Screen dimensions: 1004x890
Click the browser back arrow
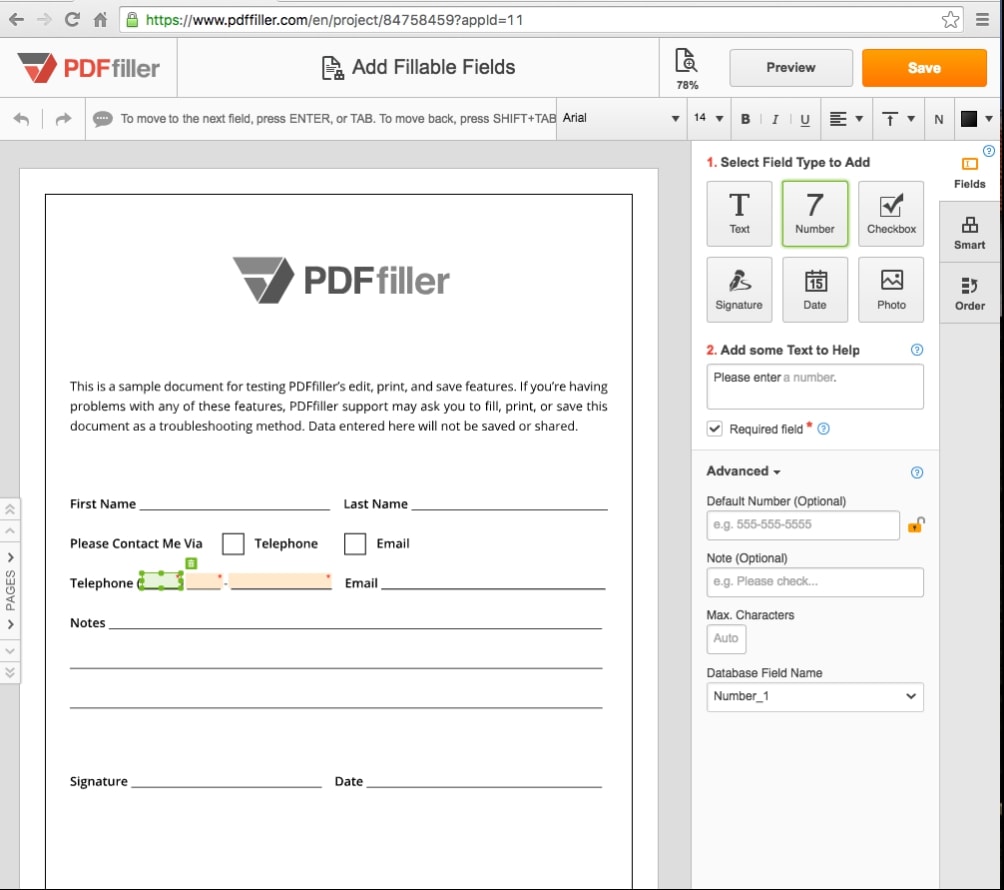(x=17, y=20)
